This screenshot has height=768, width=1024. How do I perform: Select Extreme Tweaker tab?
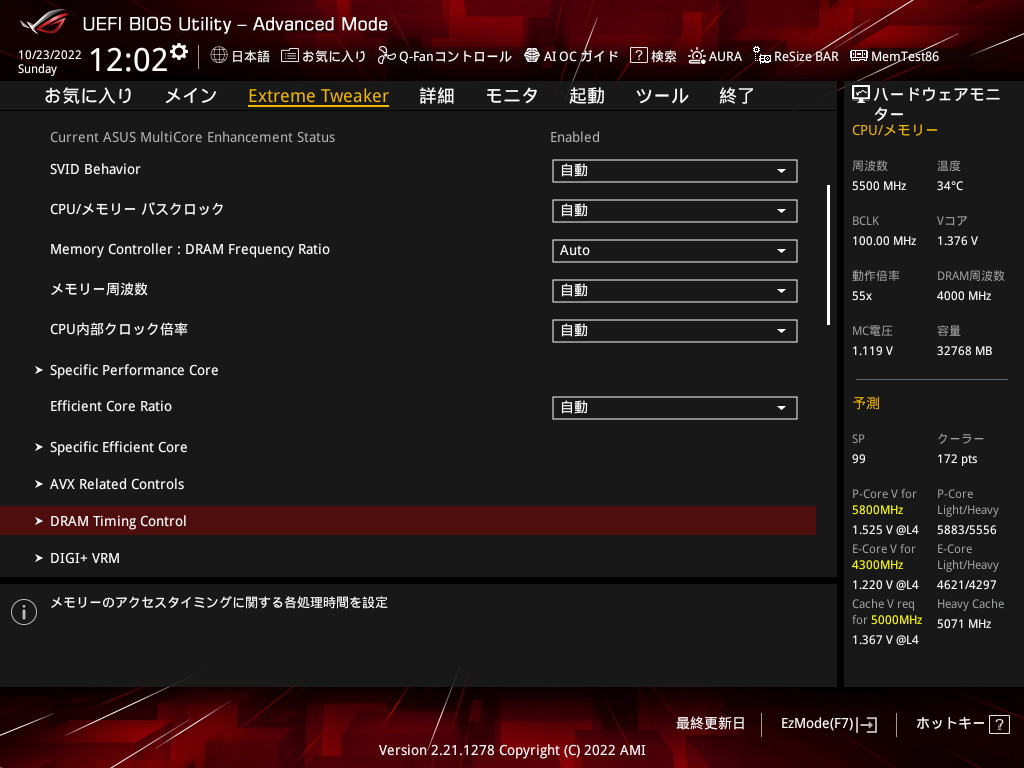(x=319, y=96)
